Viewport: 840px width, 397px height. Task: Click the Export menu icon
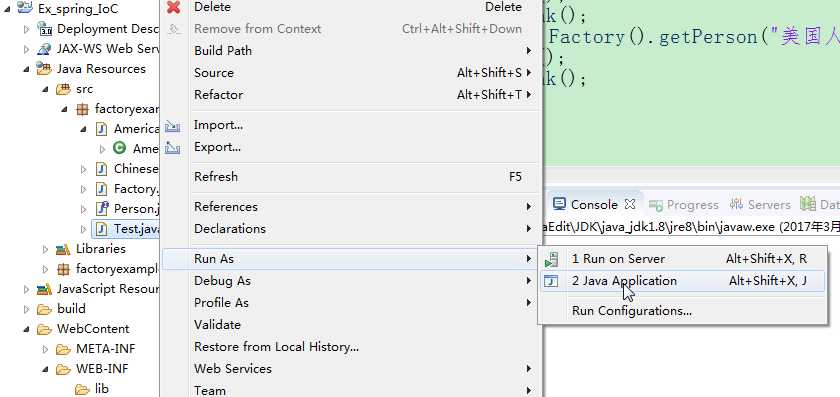(172, 147)
